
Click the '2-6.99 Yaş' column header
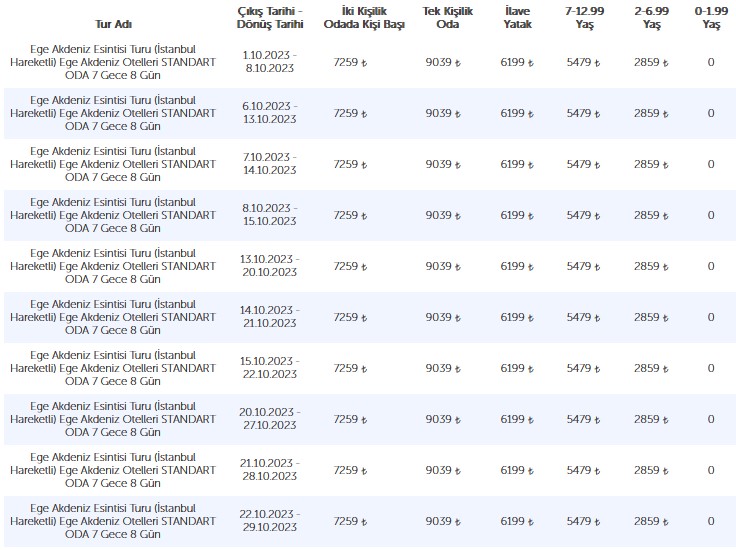[650, 15]
